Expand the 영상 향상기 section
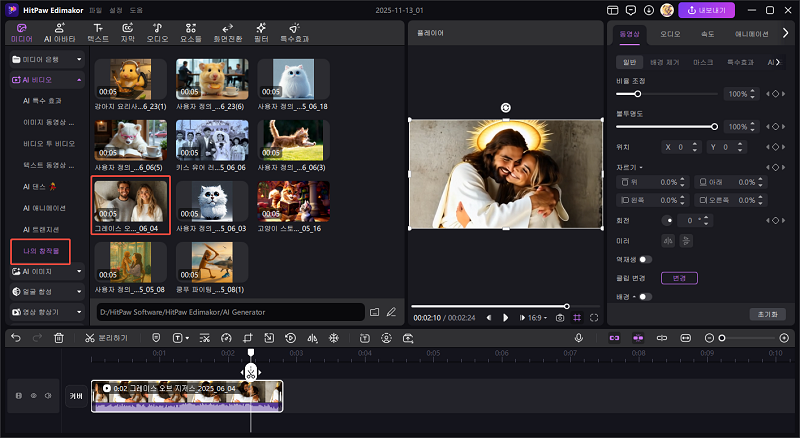800x438 pixels. 47,312
